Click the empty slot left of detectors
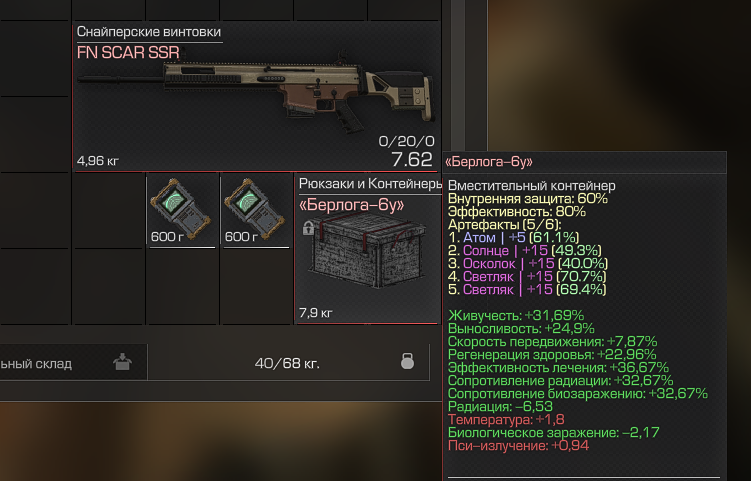Viewport: 751px width, 481px height. click(109, 210)
